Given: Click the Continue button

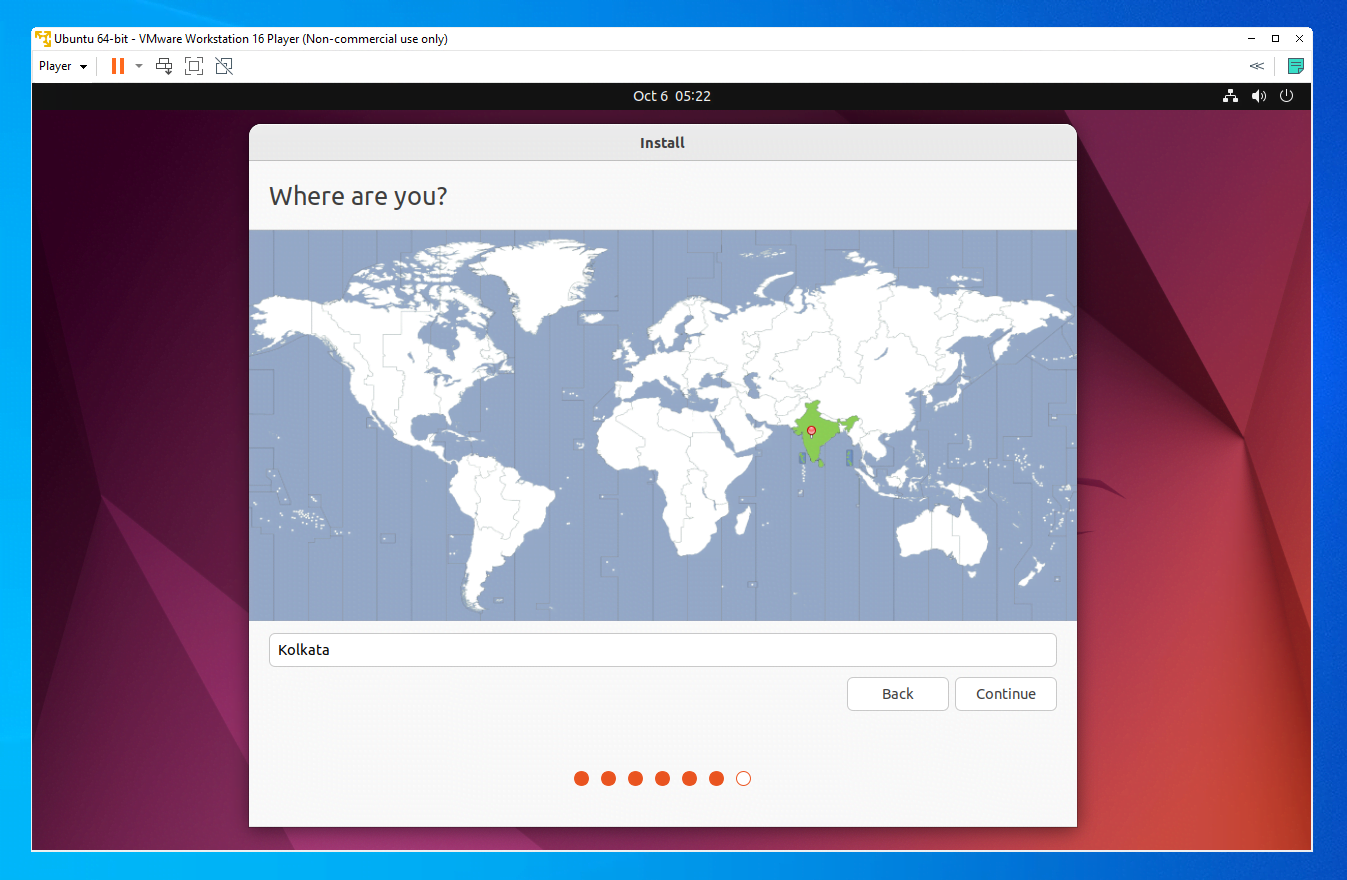Looking at the screenshot, I should tap(1005, 693).
